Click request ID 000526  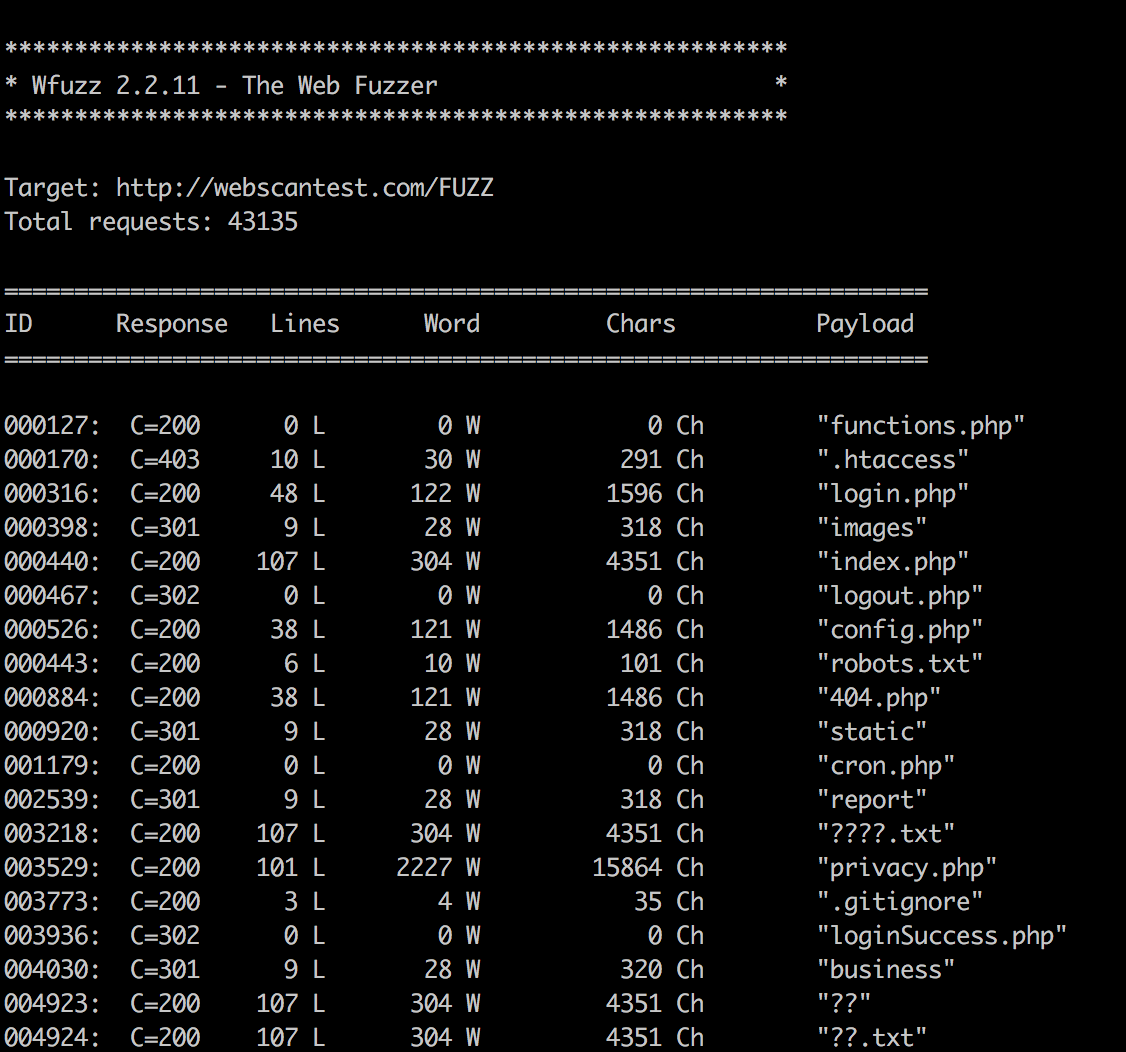tap(52, 630)
